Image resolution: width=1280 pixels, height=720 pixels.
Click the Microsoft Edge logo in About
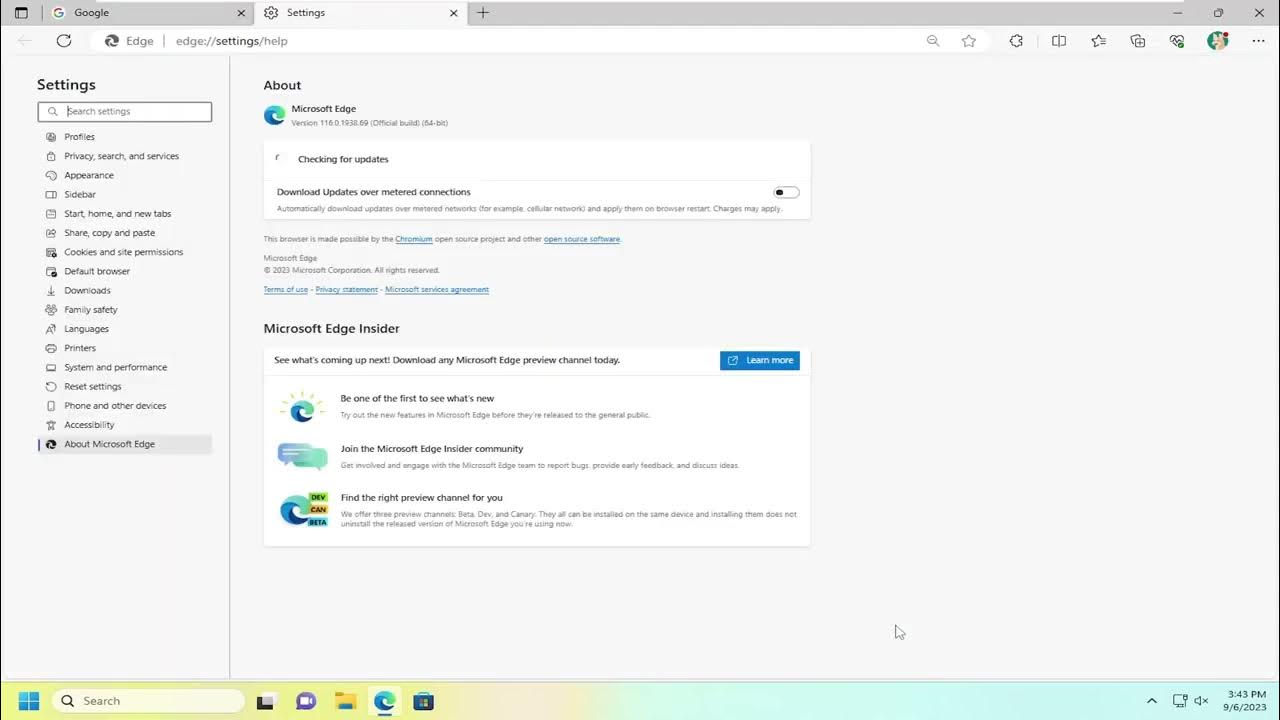coord(274,115)
